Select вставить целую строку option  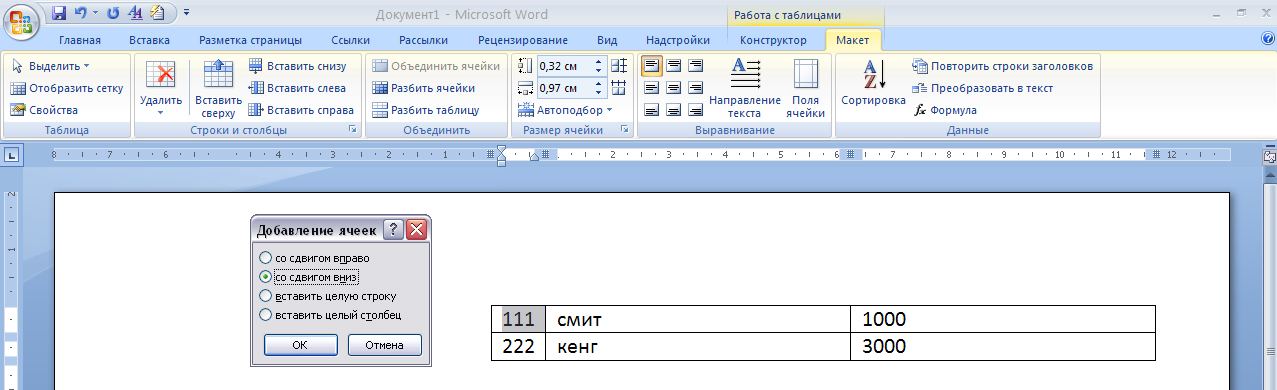pyautogui.click(x=328, y=296)
